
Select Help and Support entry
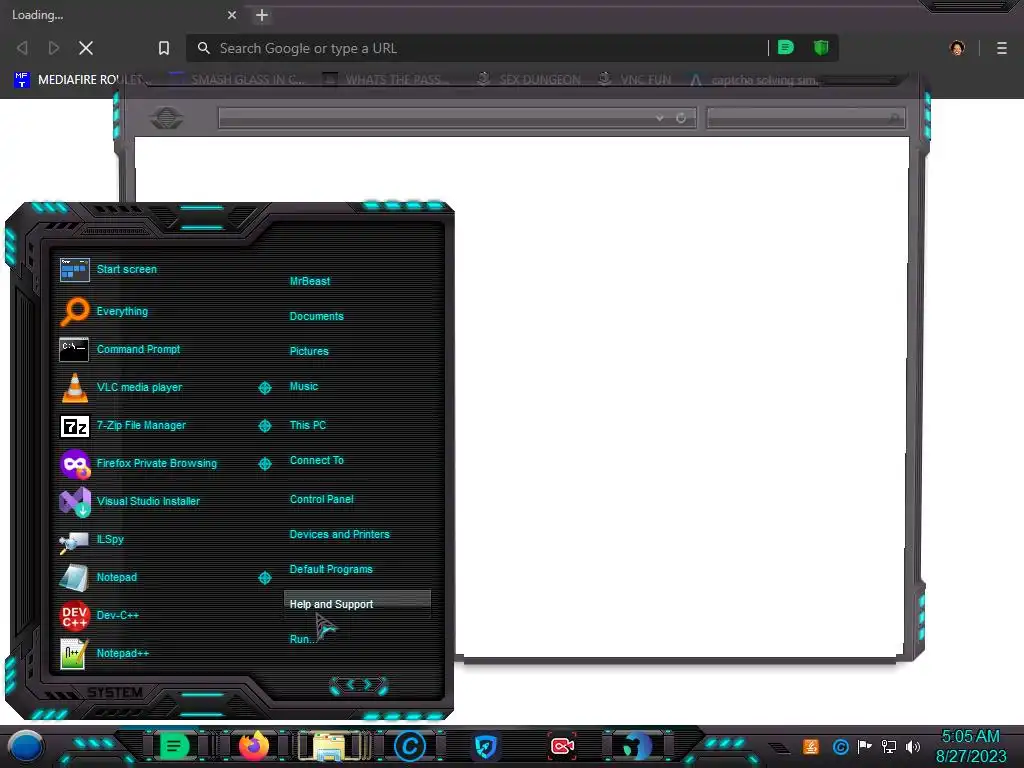pos(357,604)
